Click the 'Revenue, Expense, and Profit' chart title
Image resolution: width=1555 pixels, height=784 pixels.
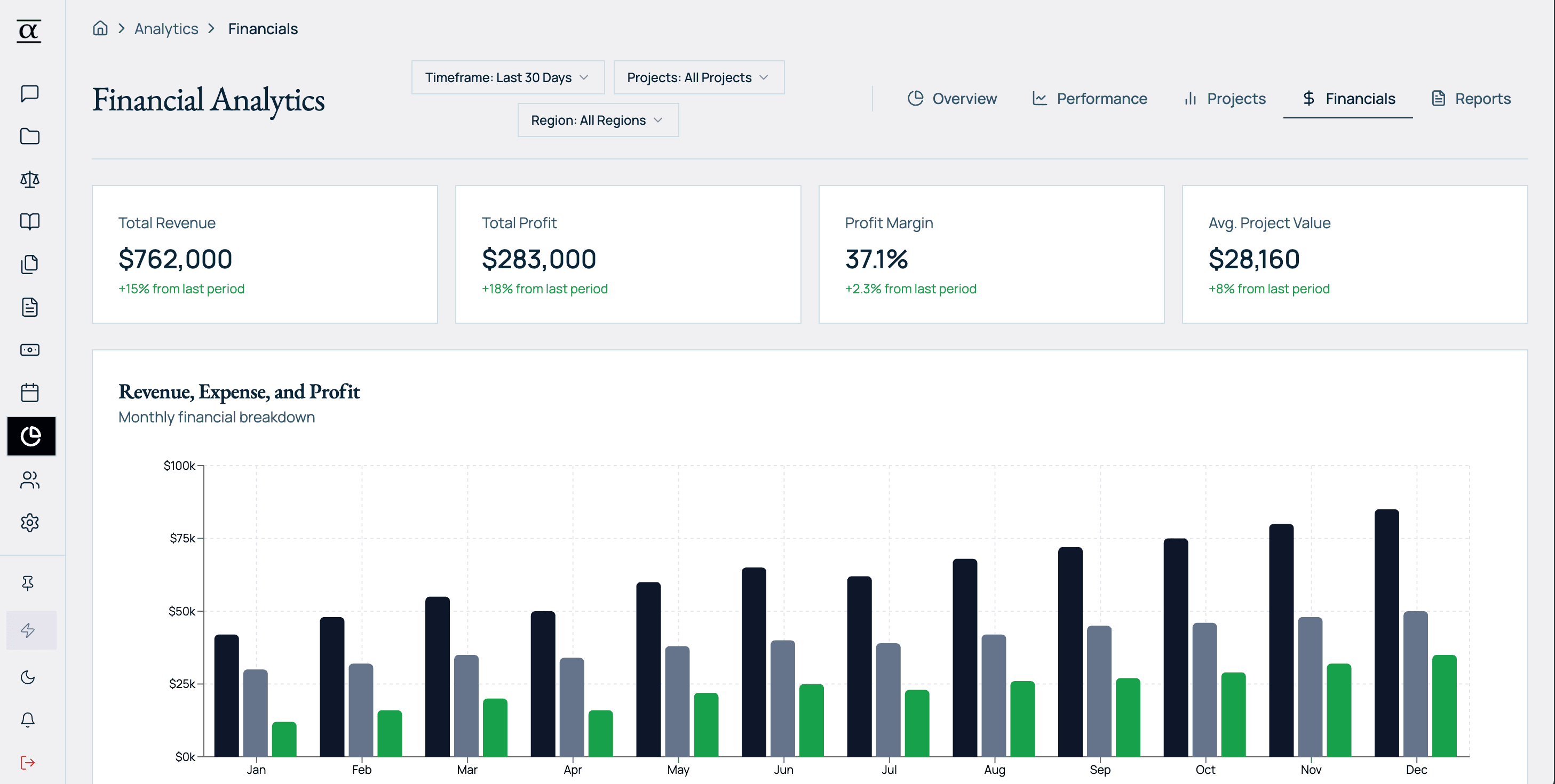click(239, 391)
